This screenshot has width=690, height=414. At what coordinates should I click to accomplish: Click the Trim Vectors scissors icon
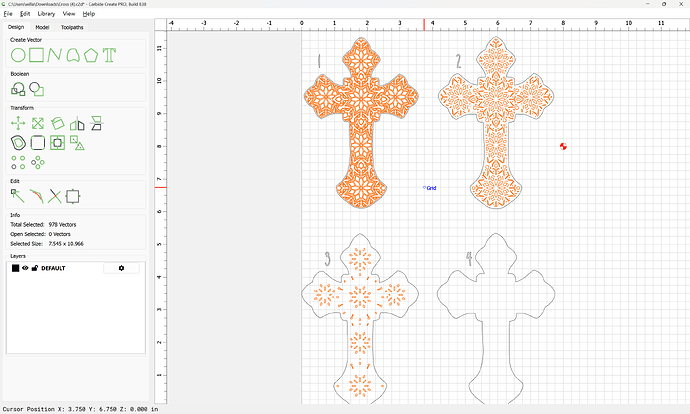[x=55, y=195]
